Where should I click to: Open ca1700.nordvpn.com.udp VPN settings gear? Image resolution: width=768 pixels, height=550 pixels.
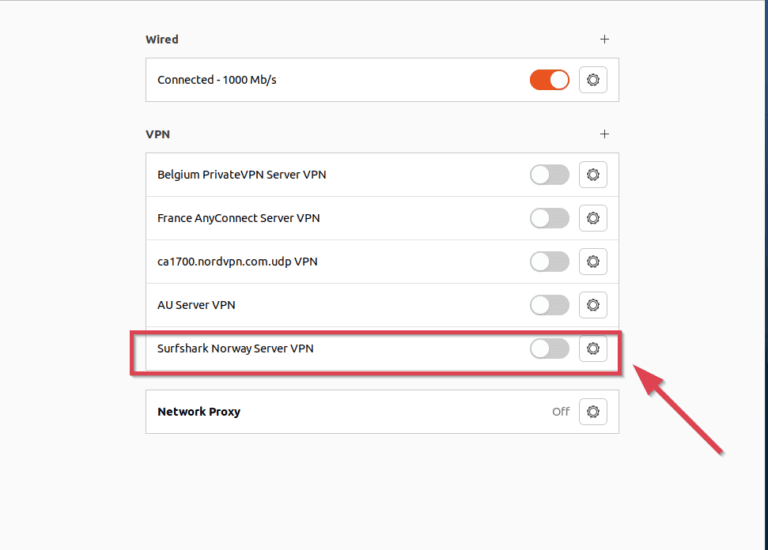coord(593,262)
